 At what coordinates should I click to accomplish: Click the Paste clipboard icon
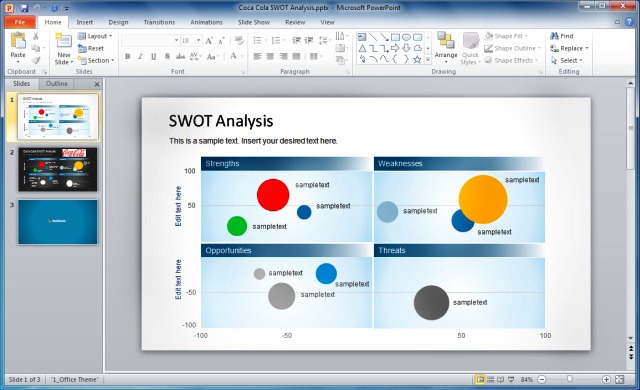point(18,41)
